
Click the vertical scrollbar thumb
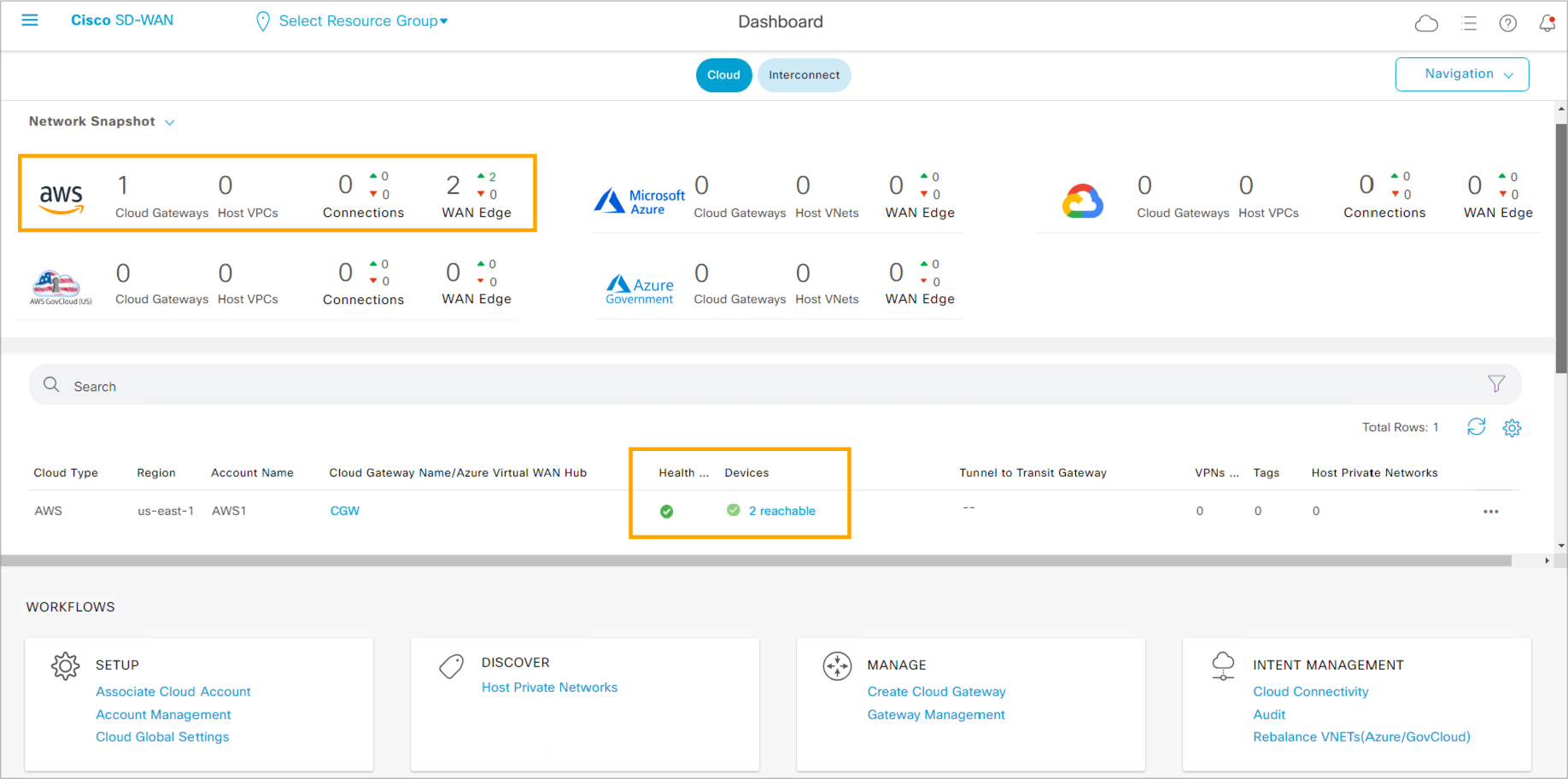click(x=1561, y=248)
